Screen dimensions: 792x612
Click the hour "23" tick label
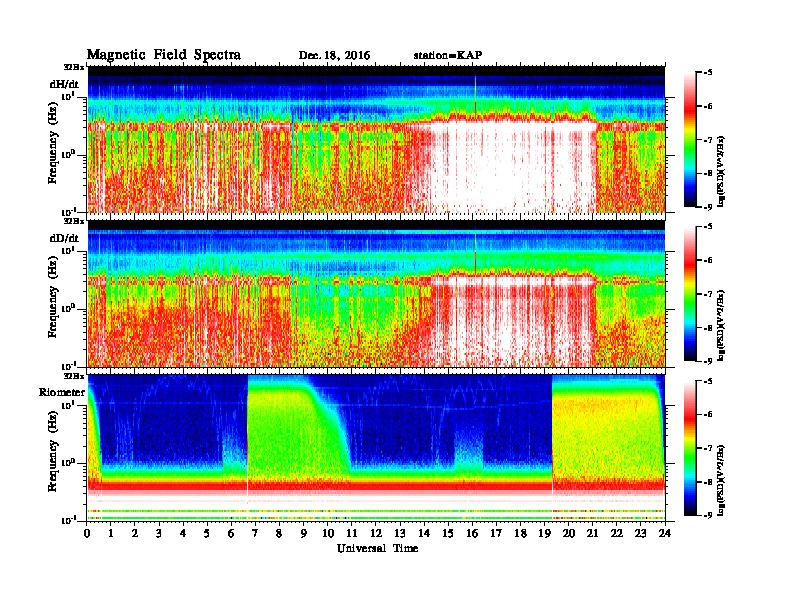coord(640,533)
